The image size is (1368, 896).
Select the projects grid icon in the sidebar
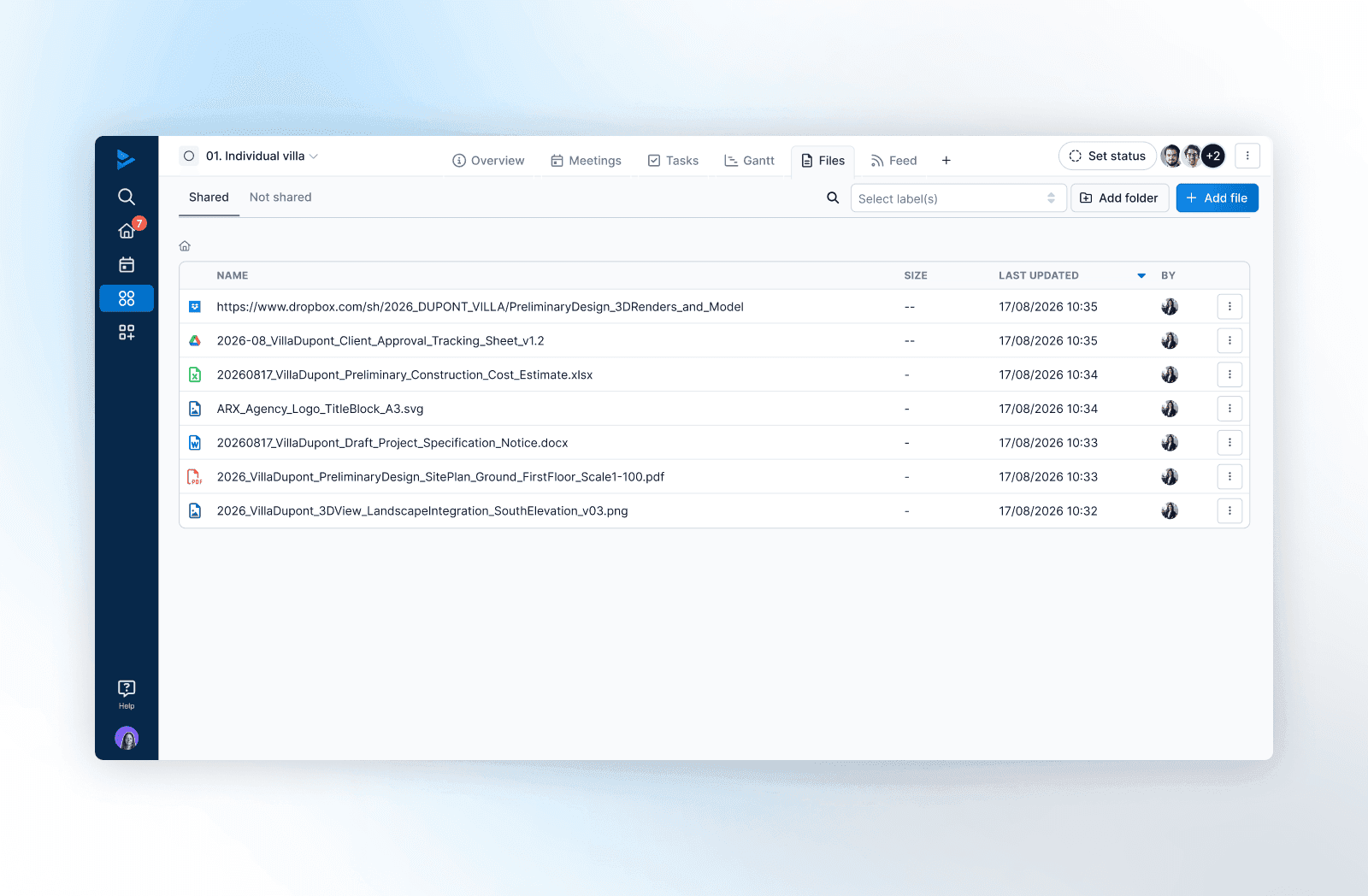(127, 298)
